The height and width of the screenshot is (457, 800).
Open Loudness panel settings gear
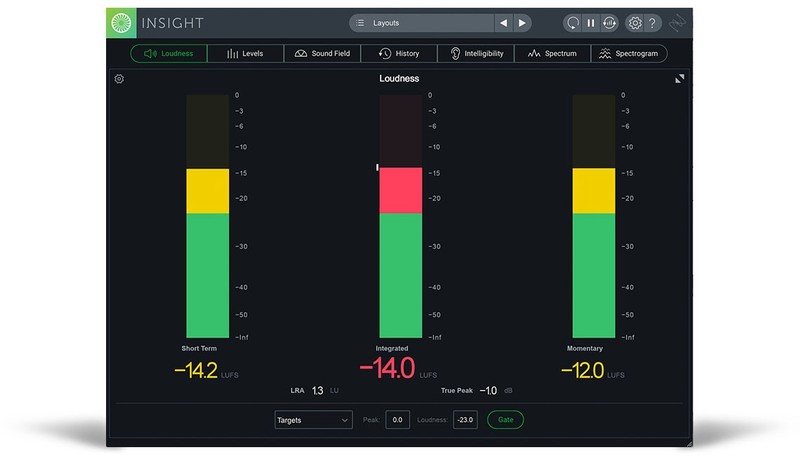pos(119,79)
